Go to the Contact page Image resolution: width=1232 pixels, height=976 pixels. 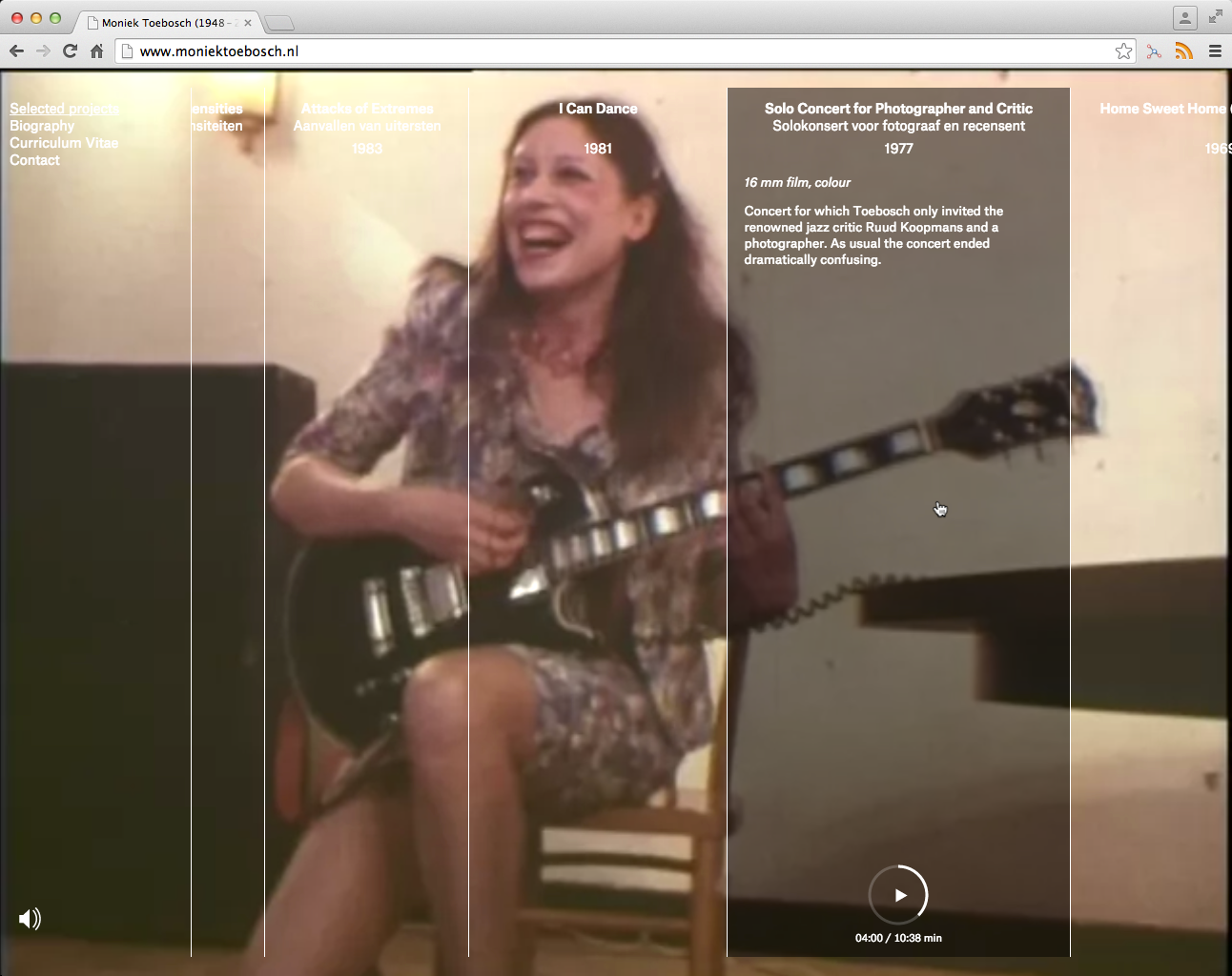[34, 160]
